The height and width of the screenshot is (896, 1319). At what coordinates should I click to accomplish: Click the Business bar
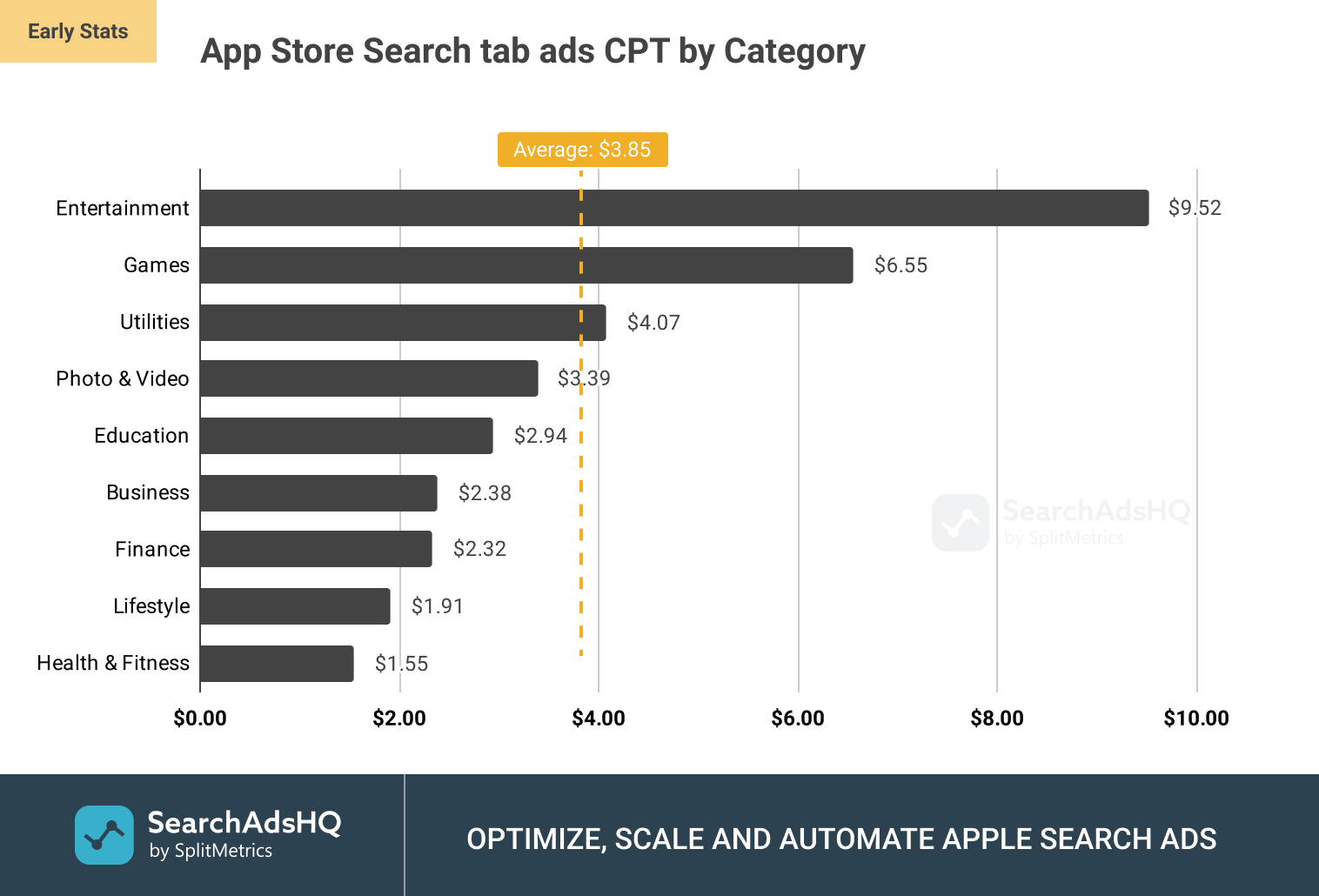(318, 493)
